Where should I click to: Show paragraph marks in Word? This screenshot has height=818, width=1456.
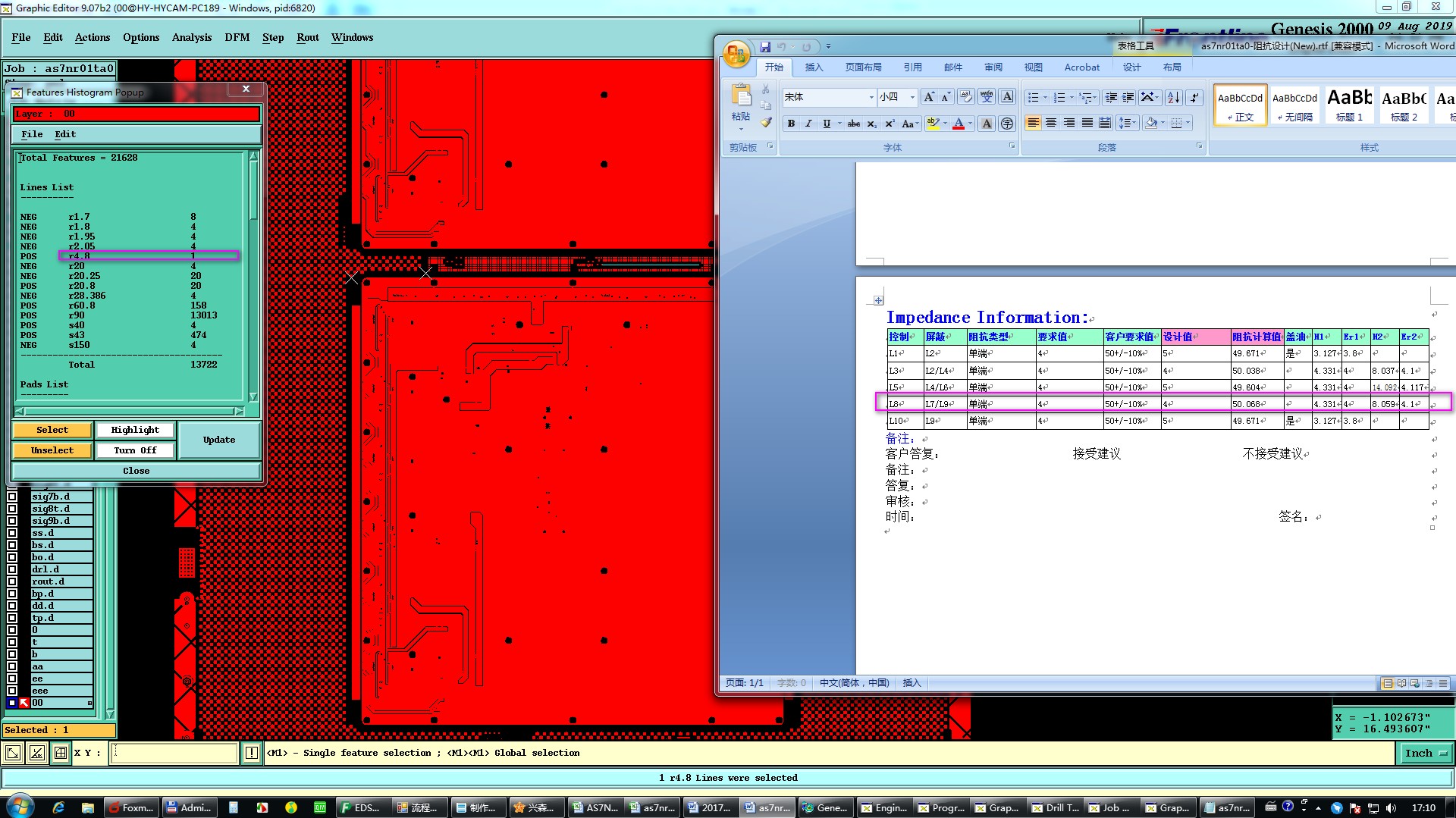[x=1194, y=97]
